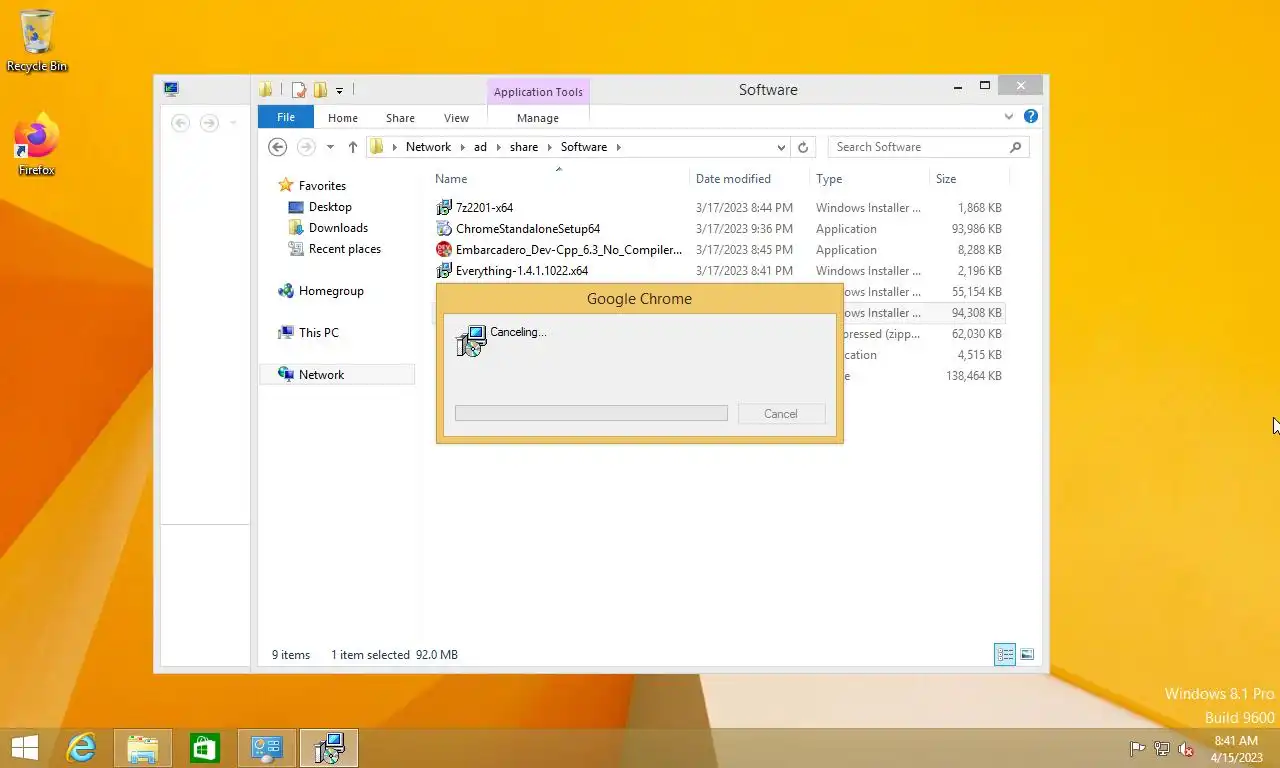Open the Windows Start button
The image size is (1280, 768).
25,748
